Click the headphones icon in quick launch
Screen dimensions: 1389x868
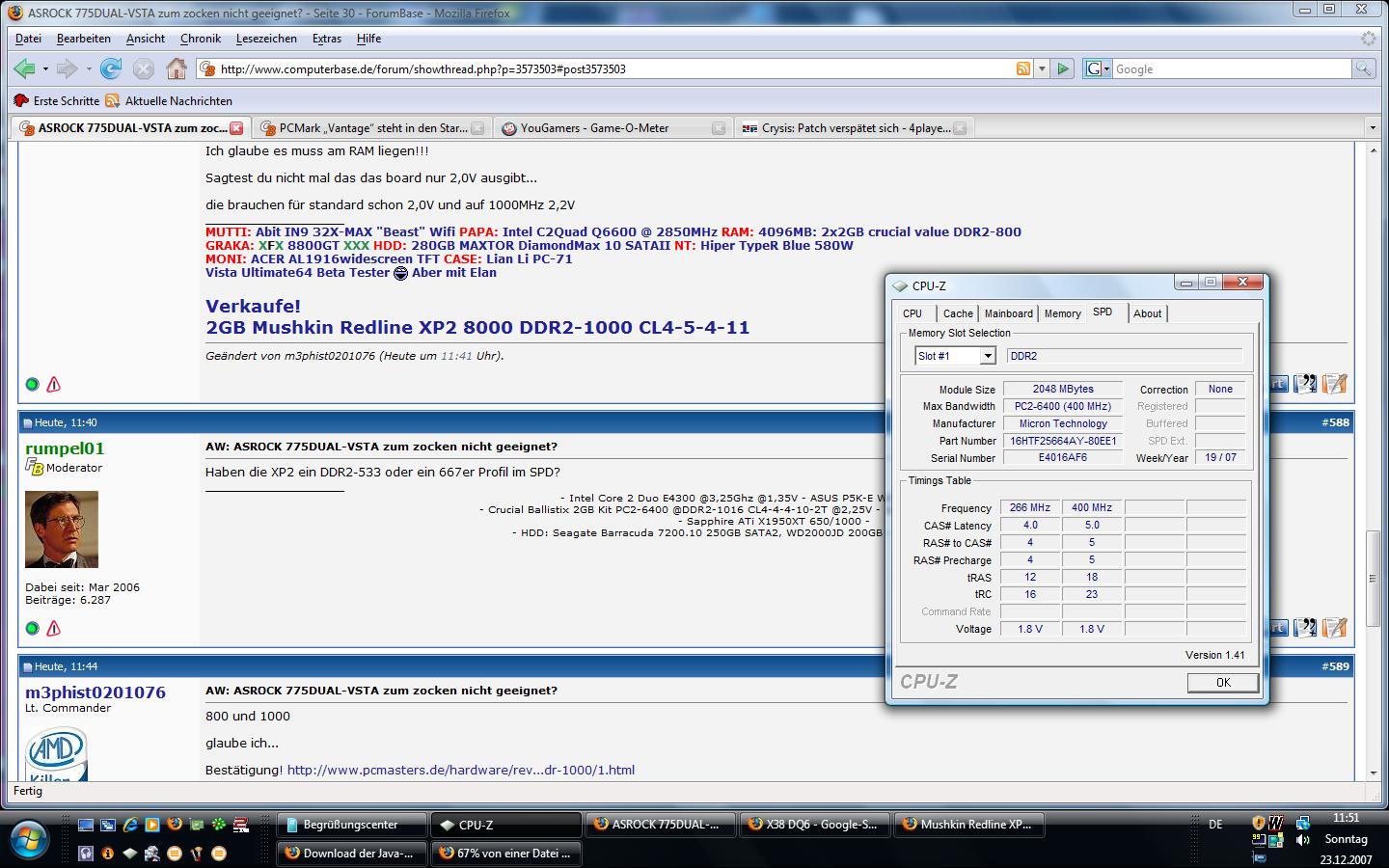coord(86,854)
